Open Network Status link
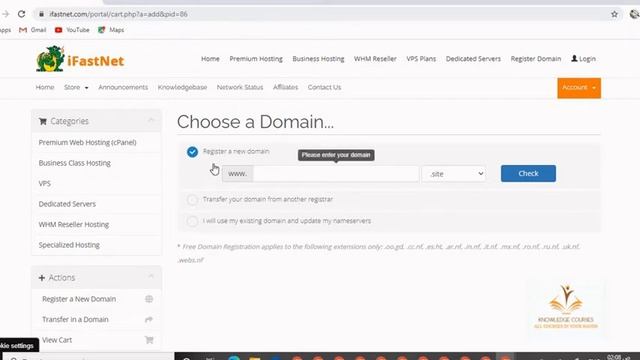 240,87
